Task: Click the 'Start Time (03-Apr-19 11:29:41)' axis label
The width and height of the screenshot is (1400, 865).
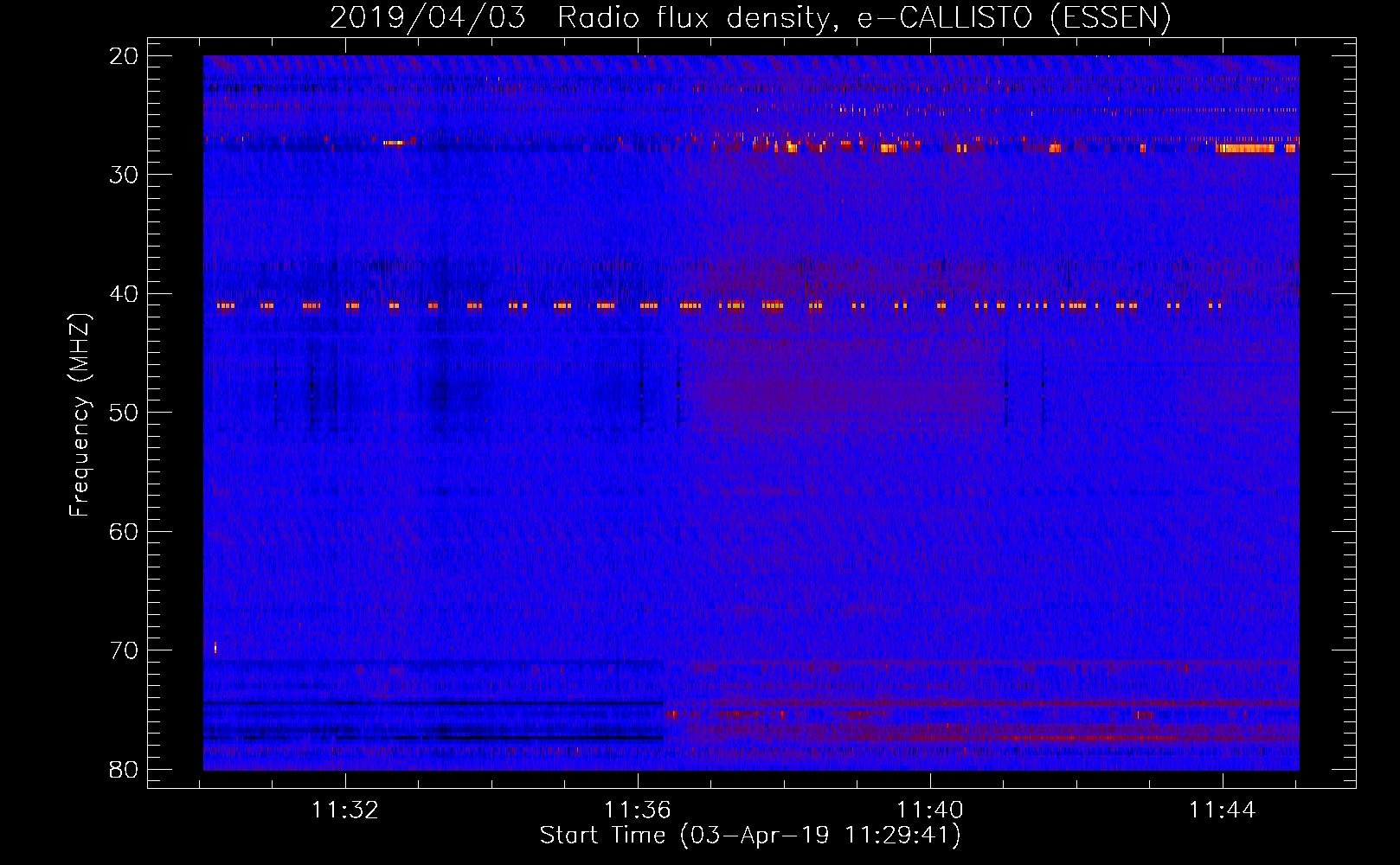Action: point(750,836)
